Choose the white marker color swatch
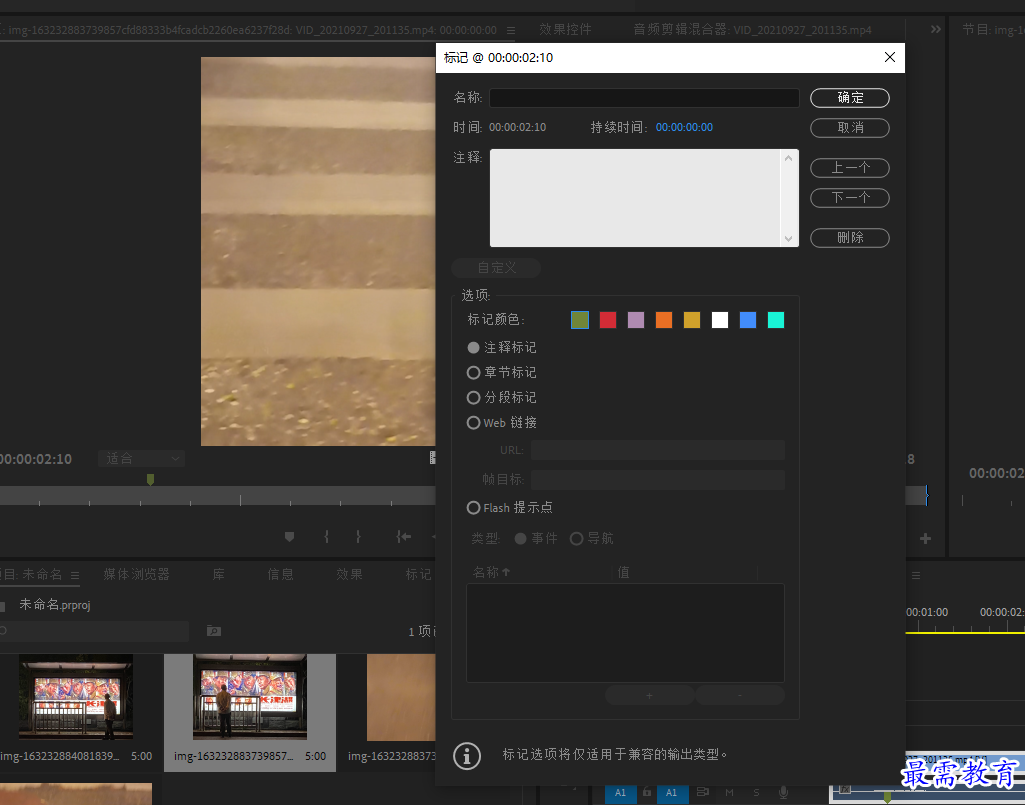Image resolution: width=1025 pixels, height=805 pixels. 720,320
